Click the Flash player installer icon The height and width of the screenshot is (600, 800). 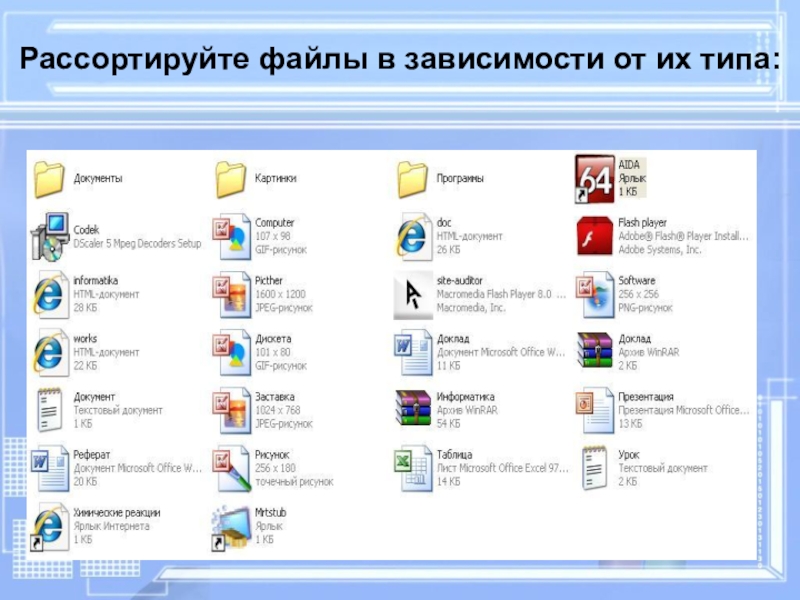594,236
